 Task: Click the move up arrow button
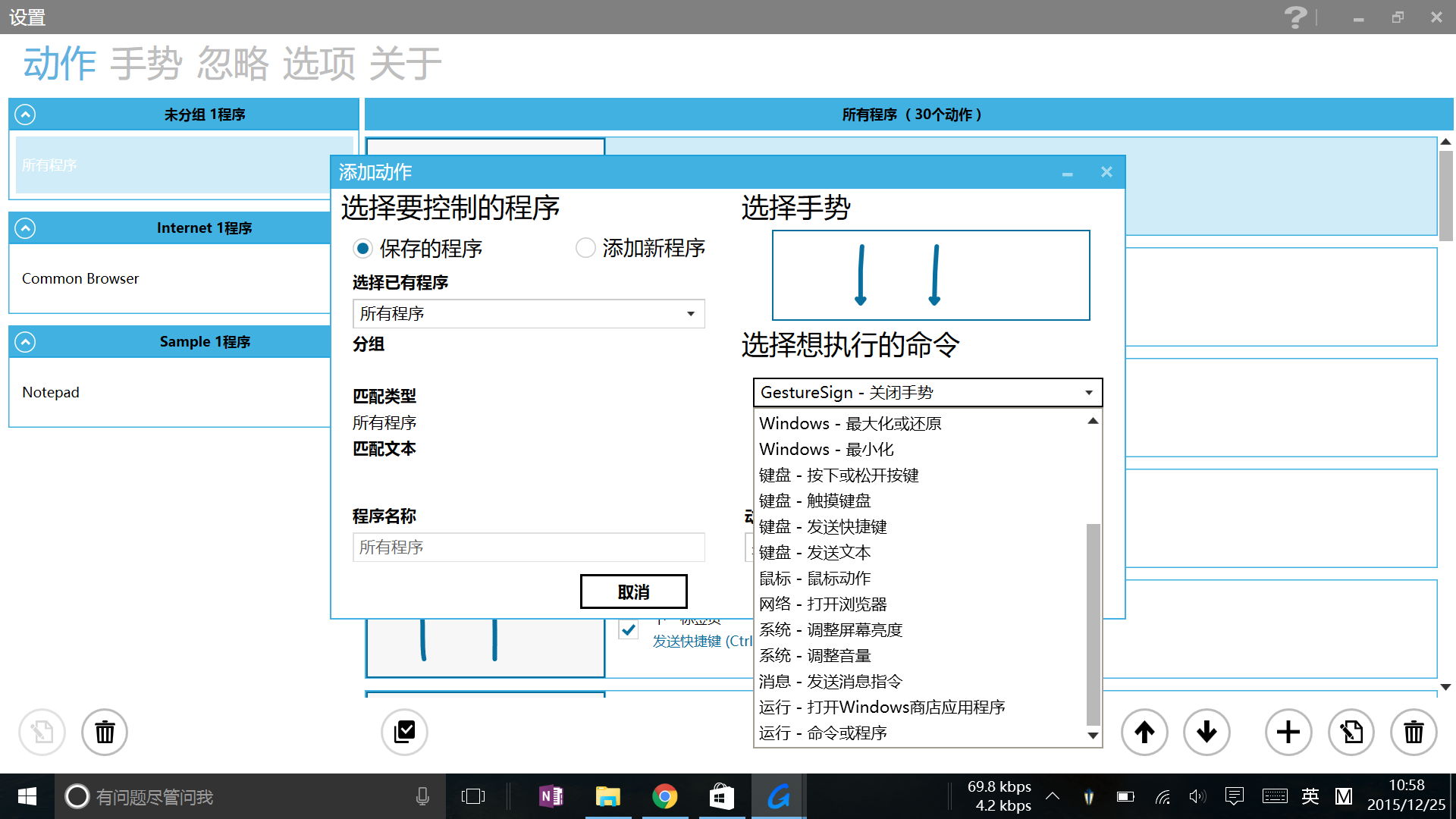click(1144, 732)
